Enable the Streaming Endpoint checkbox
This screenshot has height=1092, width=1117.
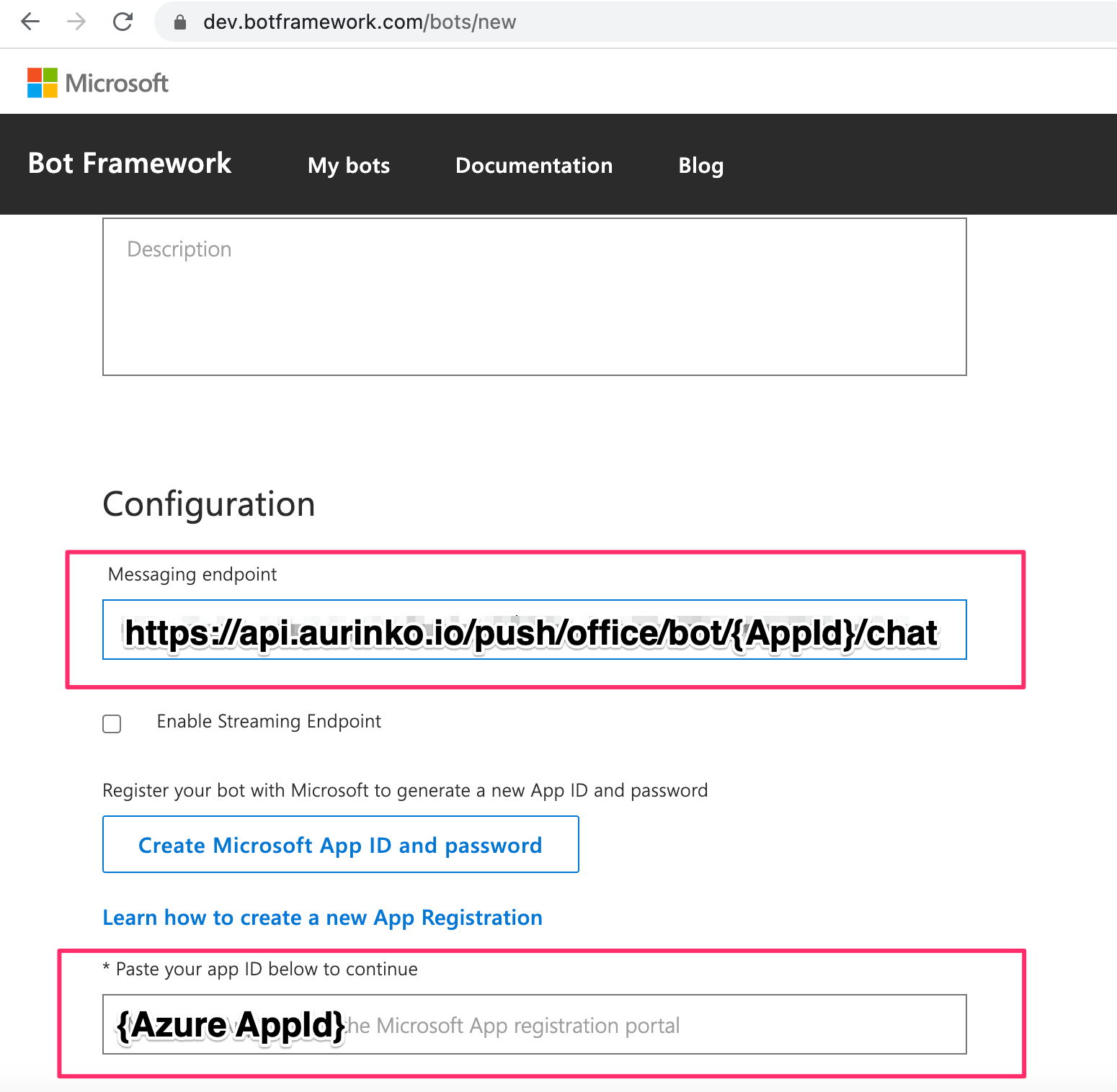112,723
